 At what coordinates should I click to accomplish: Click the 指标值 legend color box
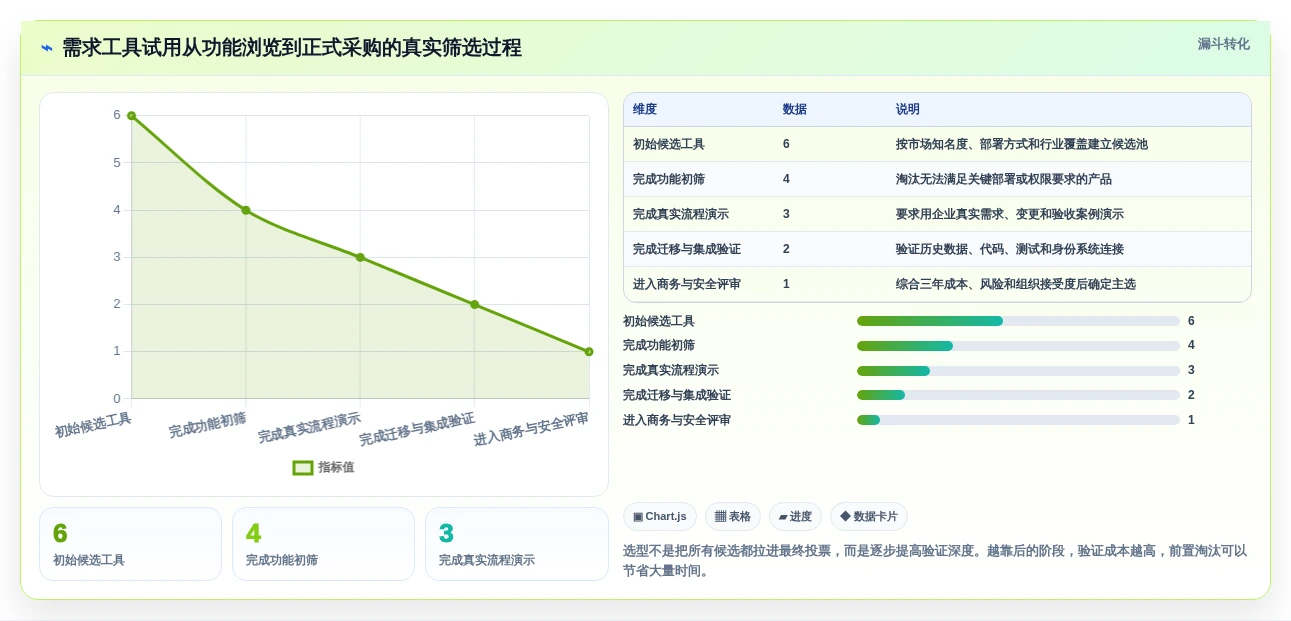coord(303,467)
